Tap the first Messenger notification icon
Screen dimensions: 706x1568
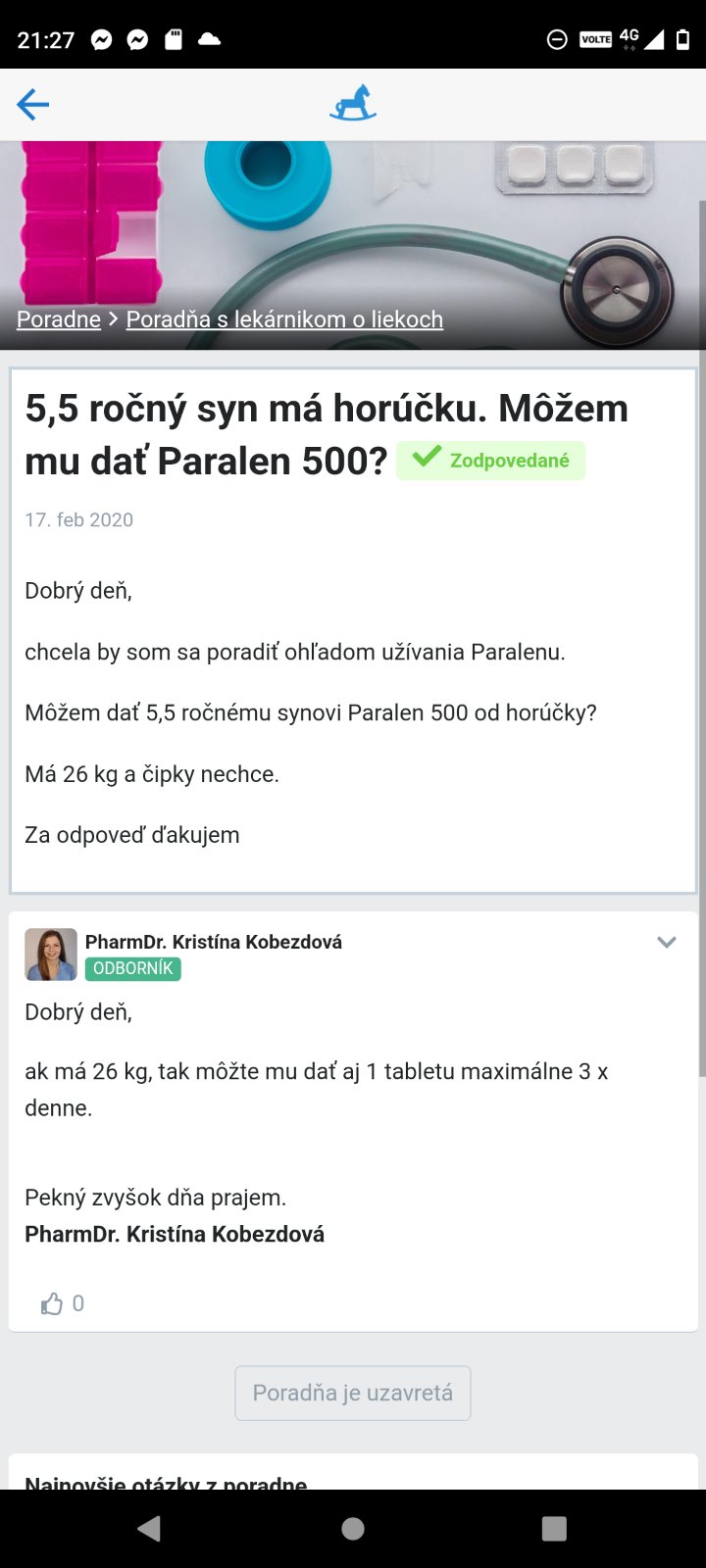coord(102,40)
